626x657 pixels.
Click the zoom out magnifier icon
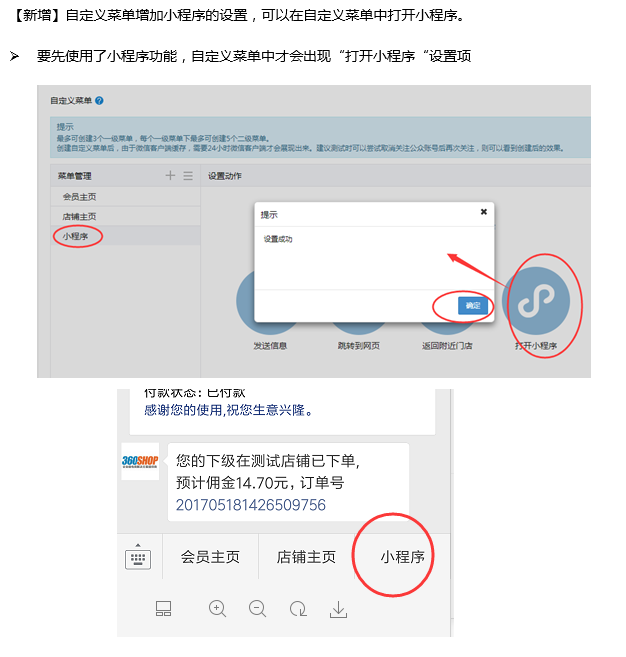[257, 609]
